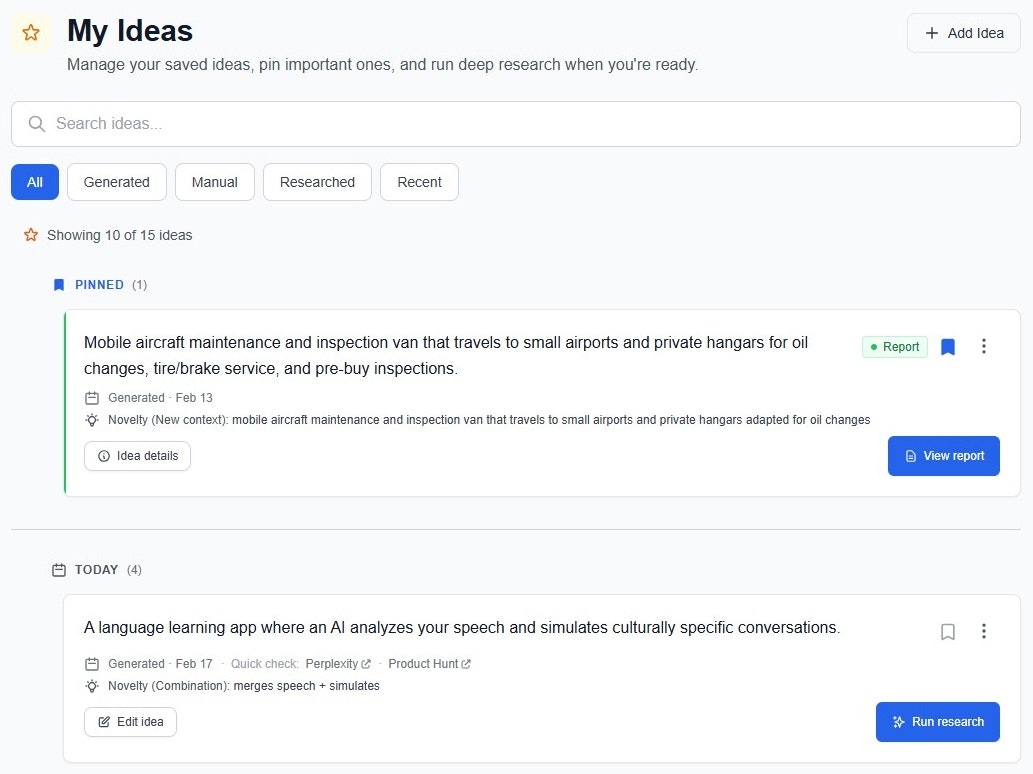Click the pencil icon on Edit idea button
The height and width of the screenshot is (774, 1033).
(102, 721)
